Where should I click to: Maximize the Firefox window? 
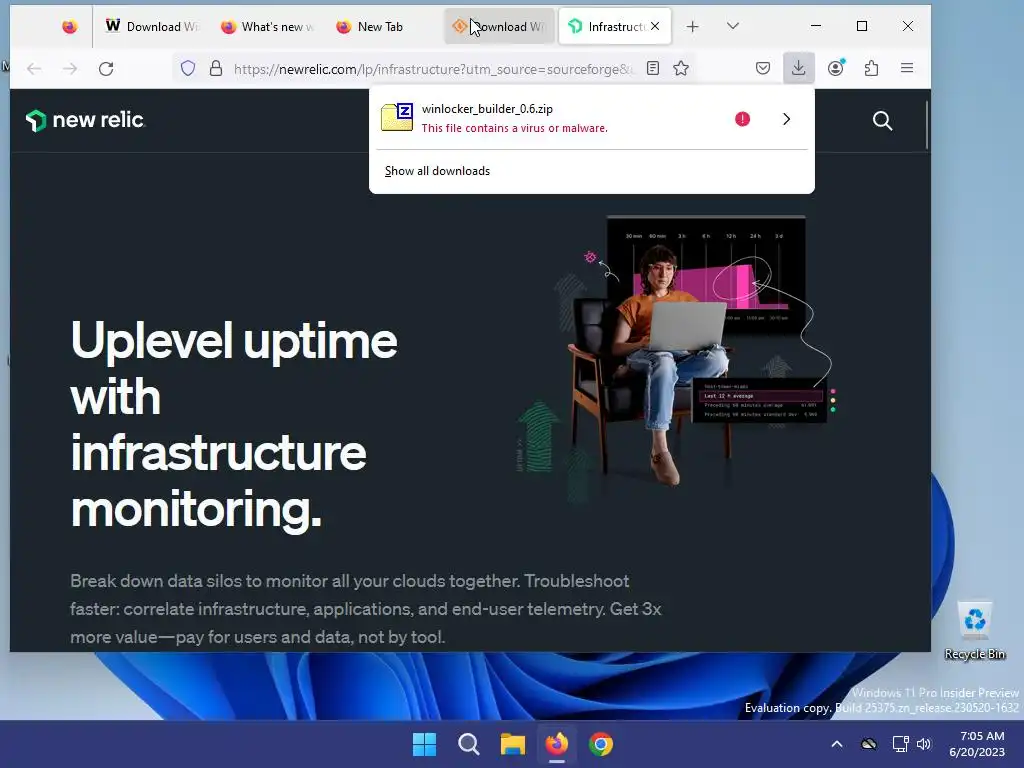(x=862, y=26)
